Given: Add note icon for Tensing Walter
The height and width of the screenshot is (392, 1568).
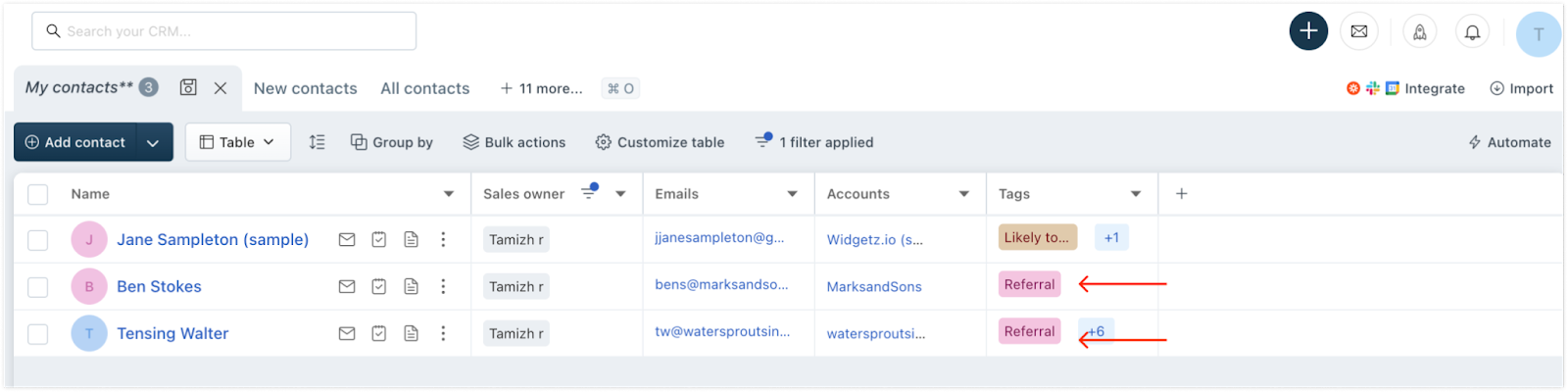Looking at the screenshot, I should point(412,333).
